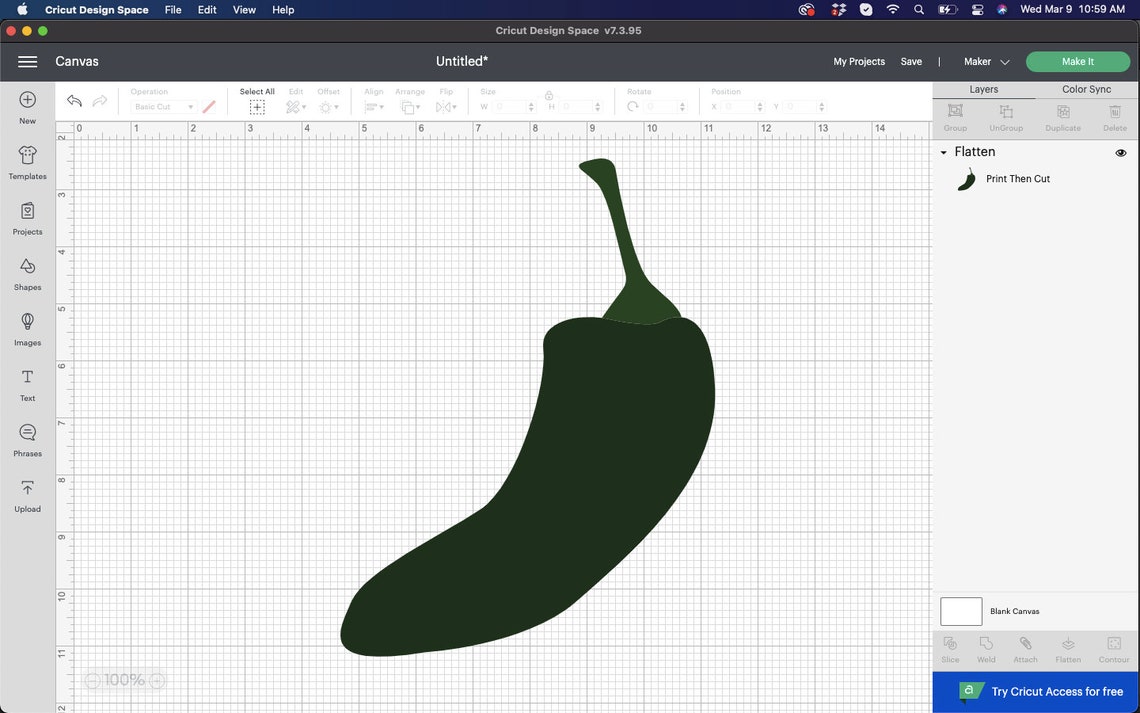Open the Maker machine dropdown

click(x=985, y=61)
